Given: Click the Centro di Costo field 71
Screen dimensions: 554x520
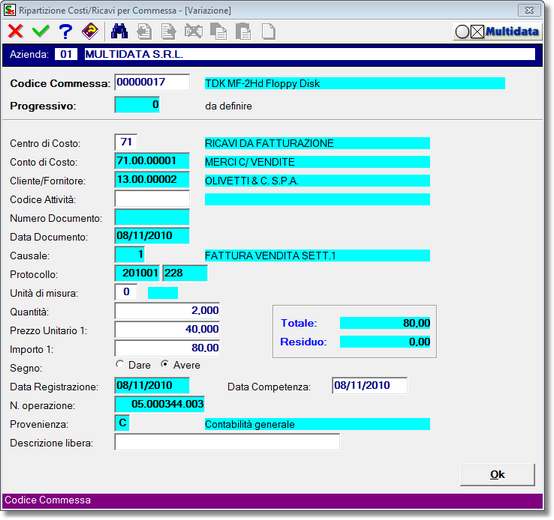Looking at the screenshot, I should [x=126, y=142].
